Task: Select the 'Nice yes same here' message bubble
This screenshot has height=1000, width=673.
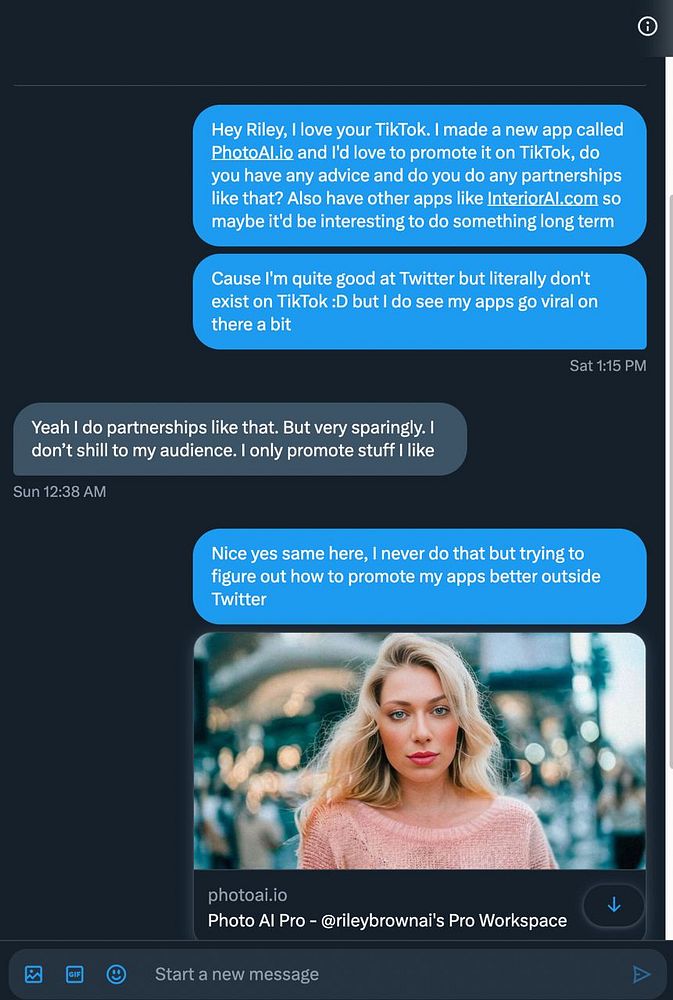Action: point(419,576)
